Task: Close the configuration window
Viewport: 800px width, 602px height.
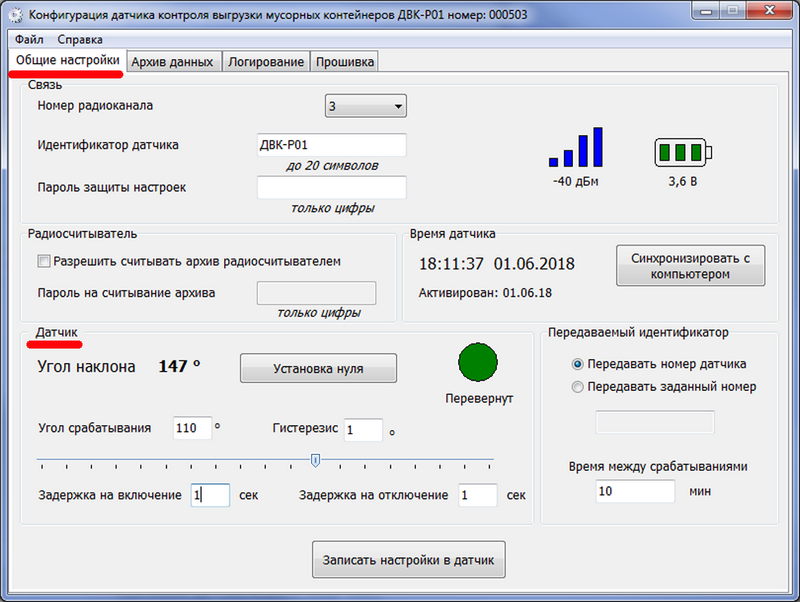Action: coord(769,10)
